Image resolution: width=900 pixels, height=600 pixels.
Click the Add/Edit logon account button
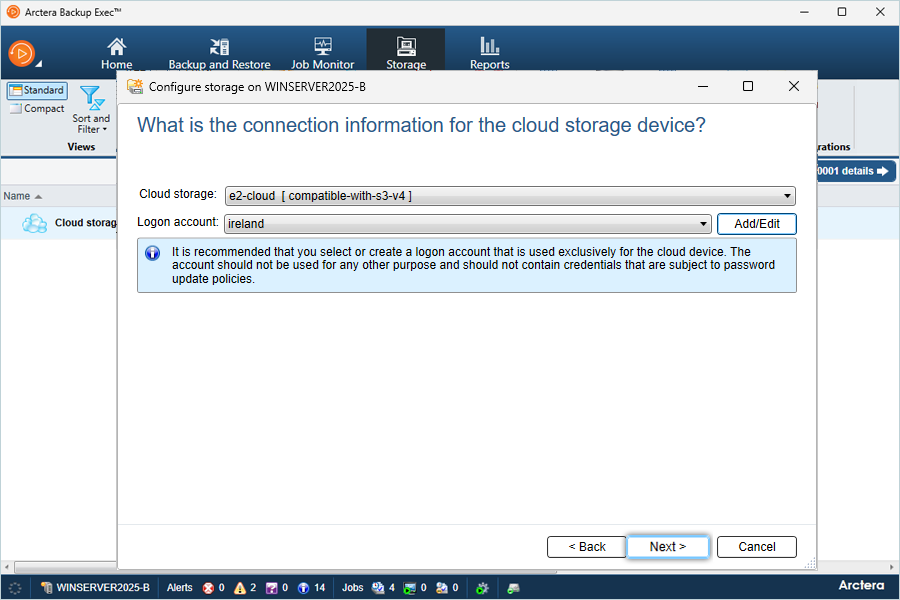coord(757,224)
